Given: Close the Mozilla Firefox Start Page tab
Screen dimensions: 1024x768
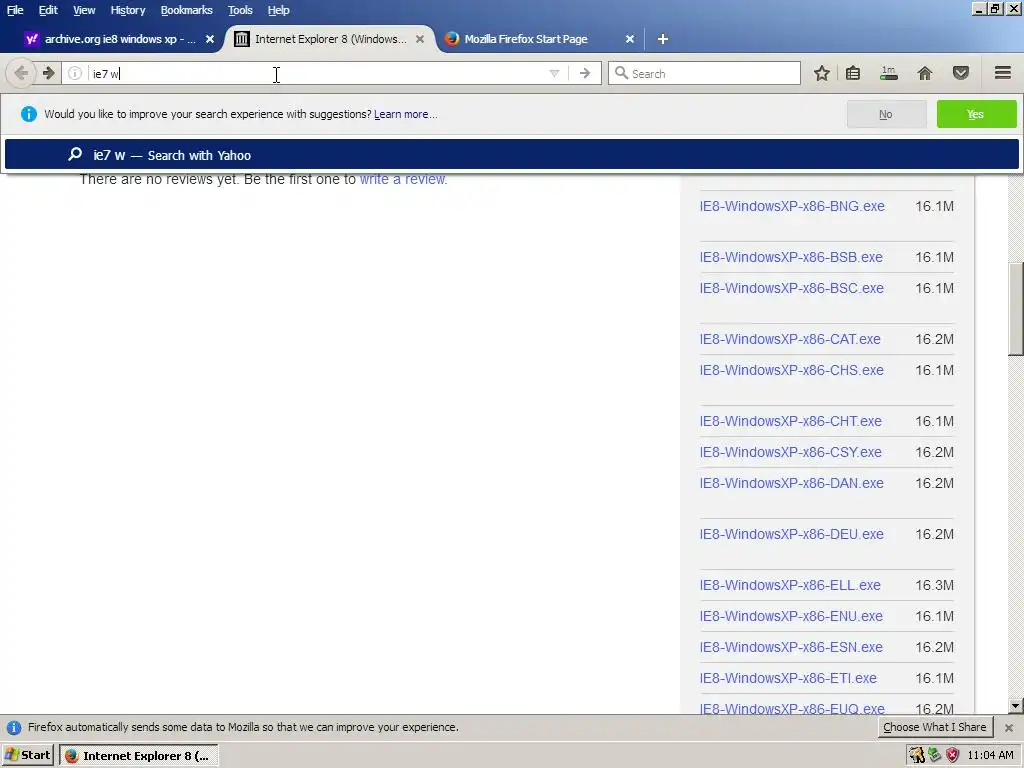Looking at the screenshot, I should point(630,39).
